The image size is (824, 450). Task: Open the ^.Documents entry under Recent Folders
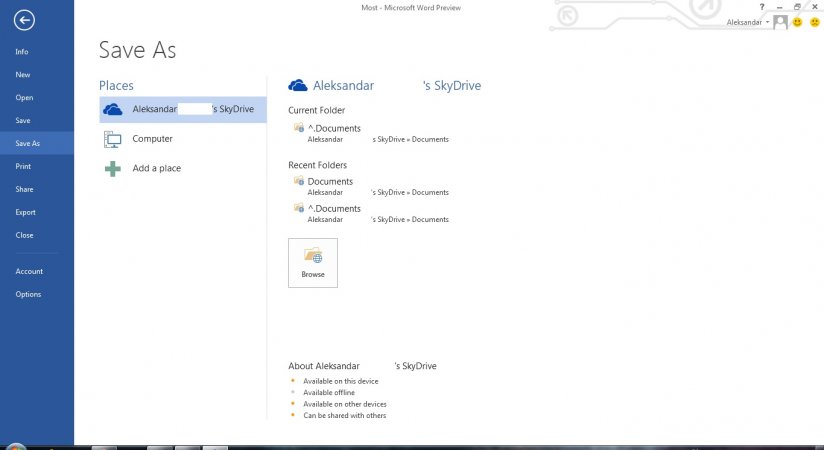click(x=370, y=213)
